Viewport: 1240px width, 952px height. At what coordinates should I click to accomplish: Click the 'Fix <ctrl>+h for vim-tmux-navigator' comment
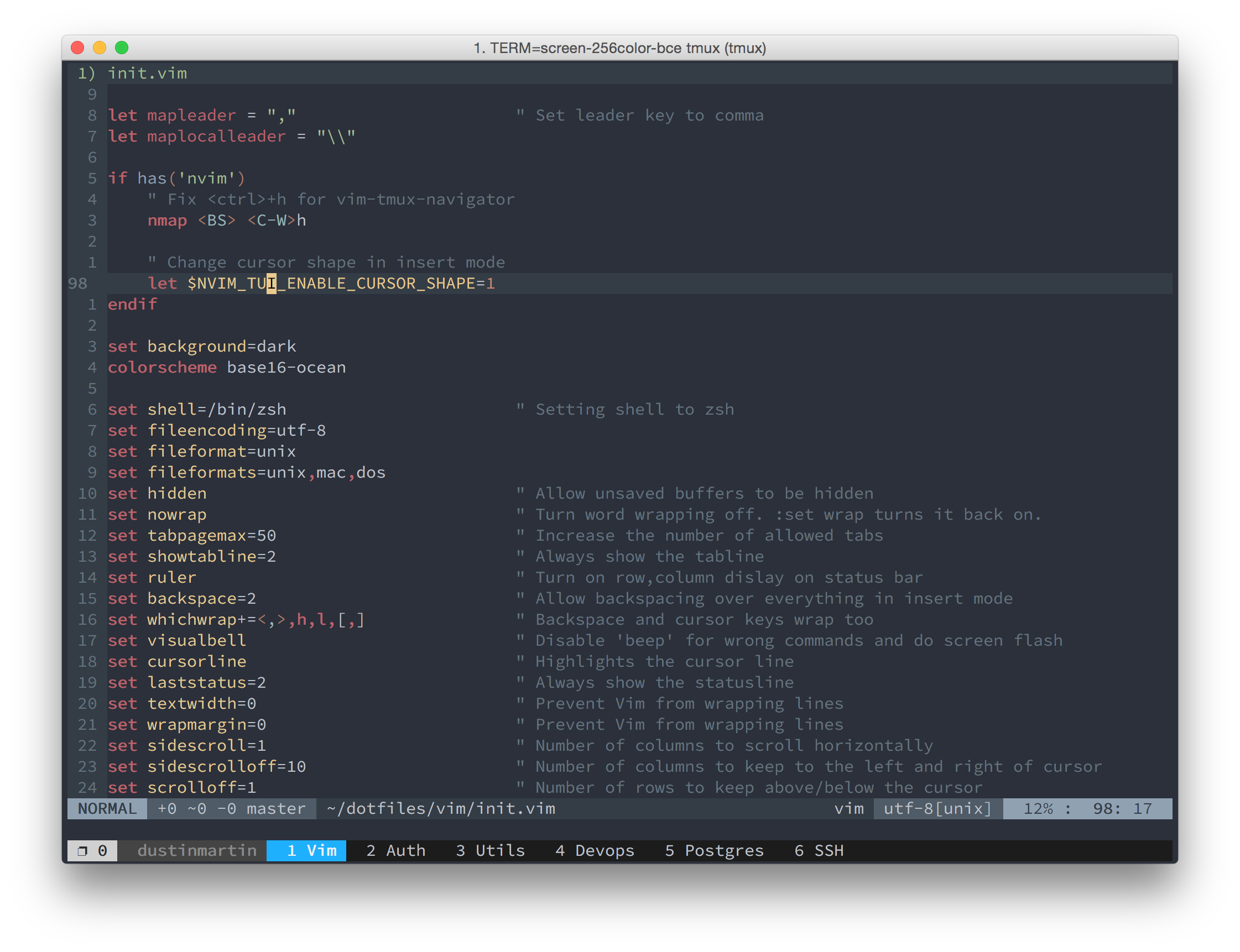[x=331, y=200]
